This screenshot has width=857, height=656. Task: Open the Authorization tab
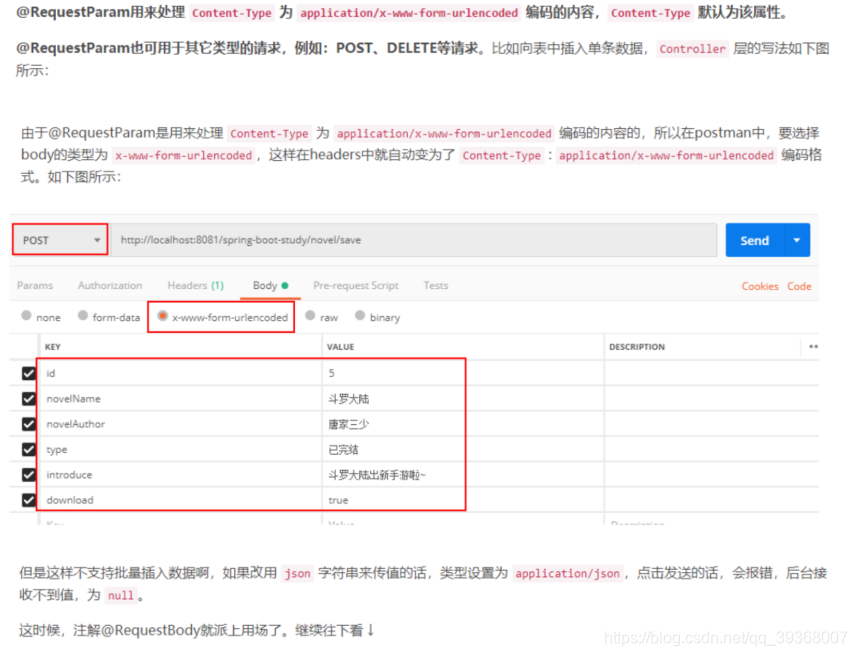110,285
